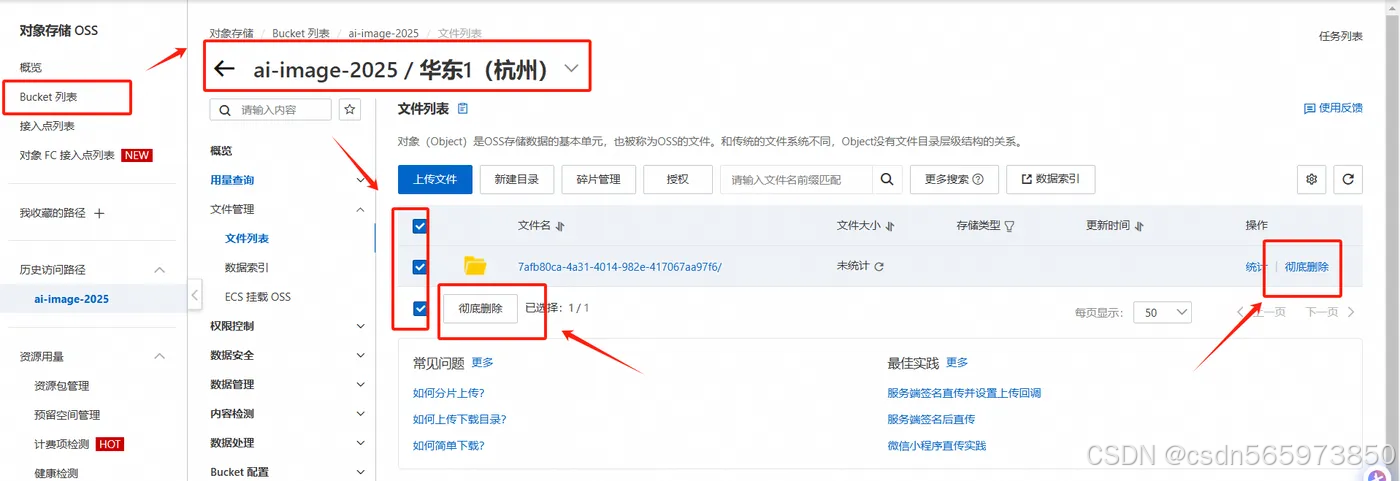
Task: Open bucket 概览 in the bucket navigation
Action: (221, 150)
